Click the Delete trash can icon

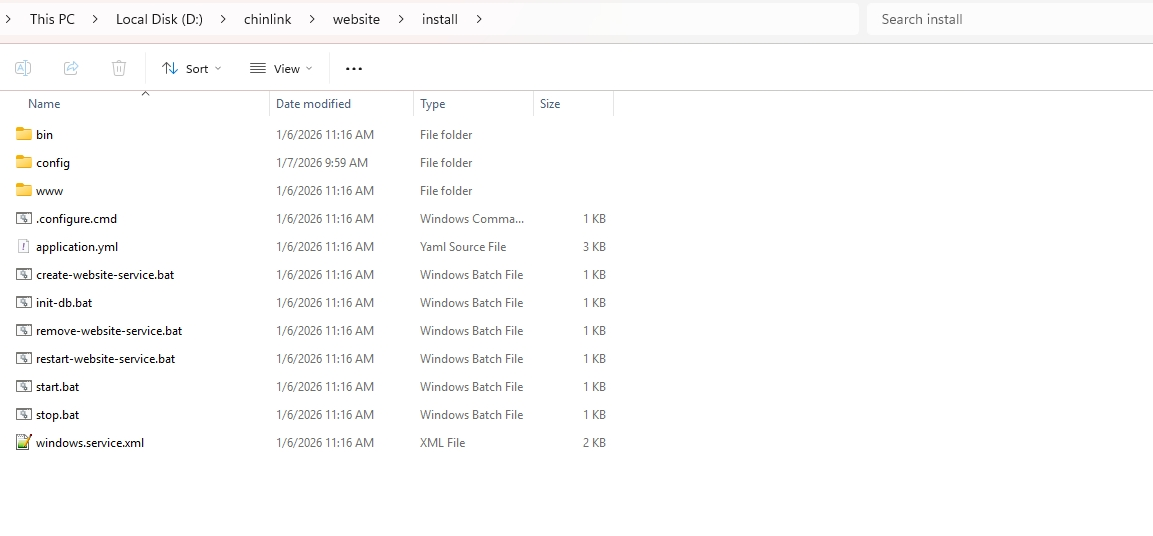pos(119,68)
